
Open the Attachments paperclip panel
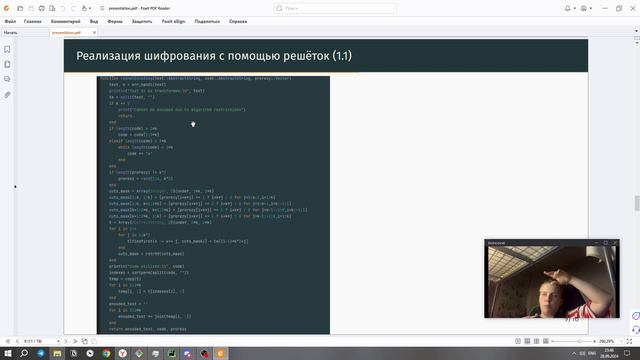pos(7,95)
